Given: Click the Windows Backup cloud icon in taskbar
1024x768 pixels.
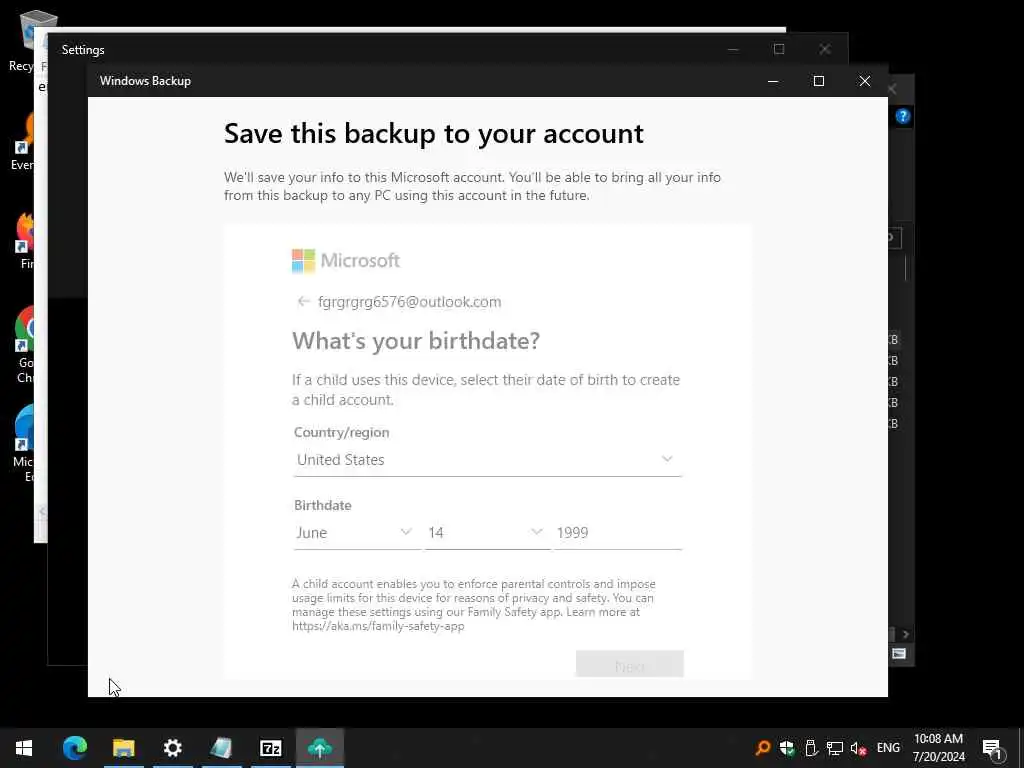Looking at the screenshot, I should click(x=319, y=748).
